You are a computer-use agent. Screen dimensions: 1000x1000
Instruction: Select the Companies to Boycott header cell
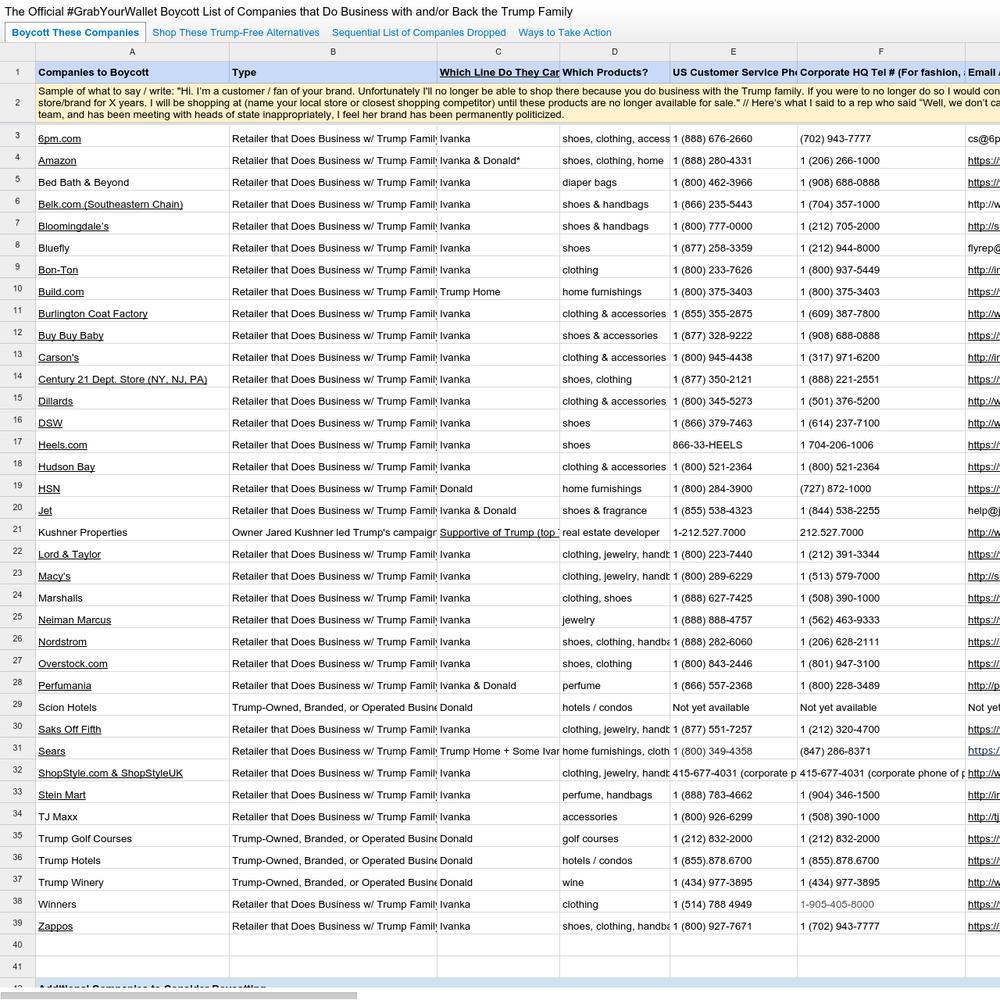(x=132, y=73)
